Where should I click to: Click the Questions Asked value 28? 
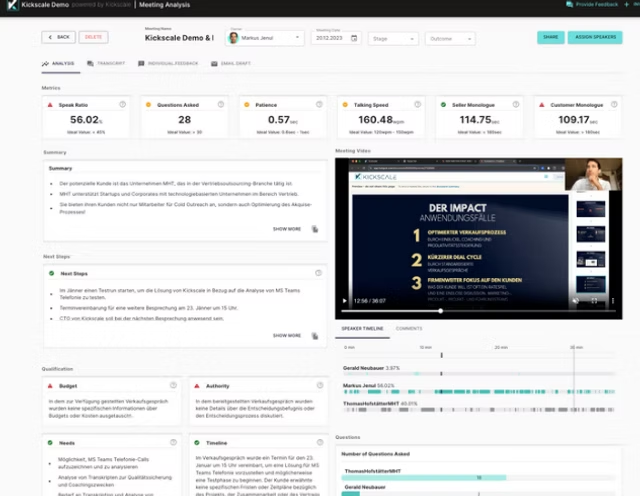click(184, 120)
